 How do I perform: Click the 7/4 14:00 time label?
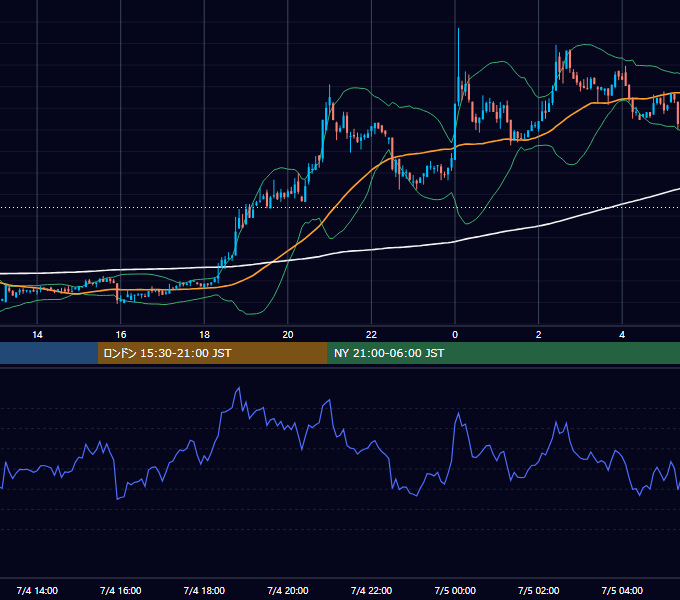[37, 590]
